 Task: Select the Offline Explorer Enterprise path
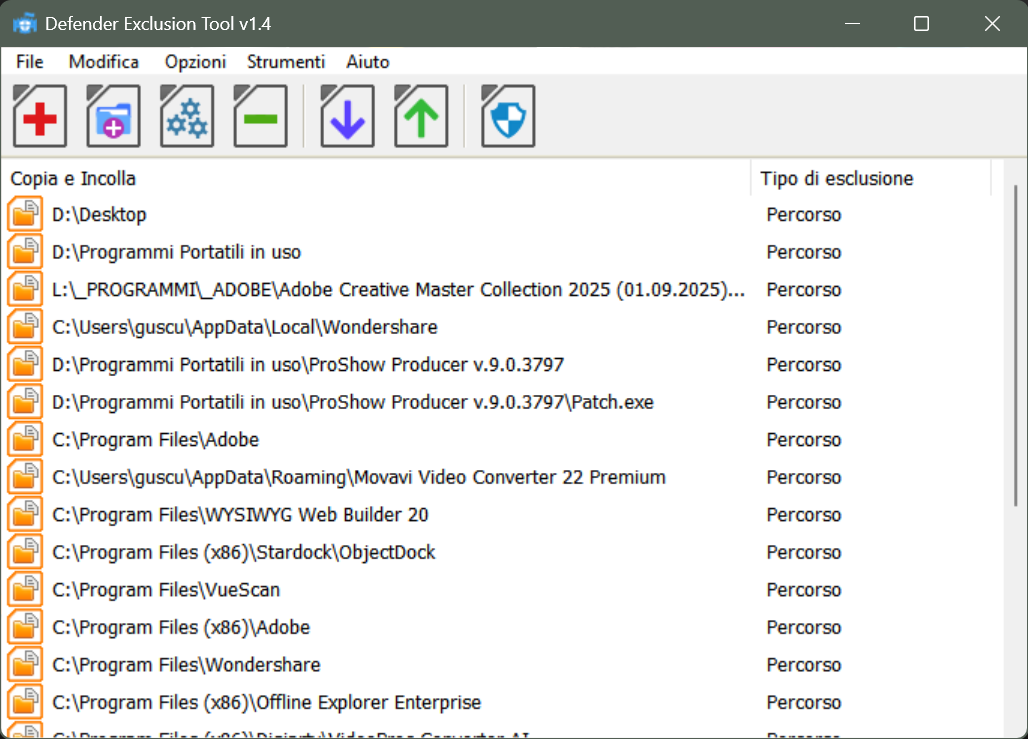pos(266,702)
